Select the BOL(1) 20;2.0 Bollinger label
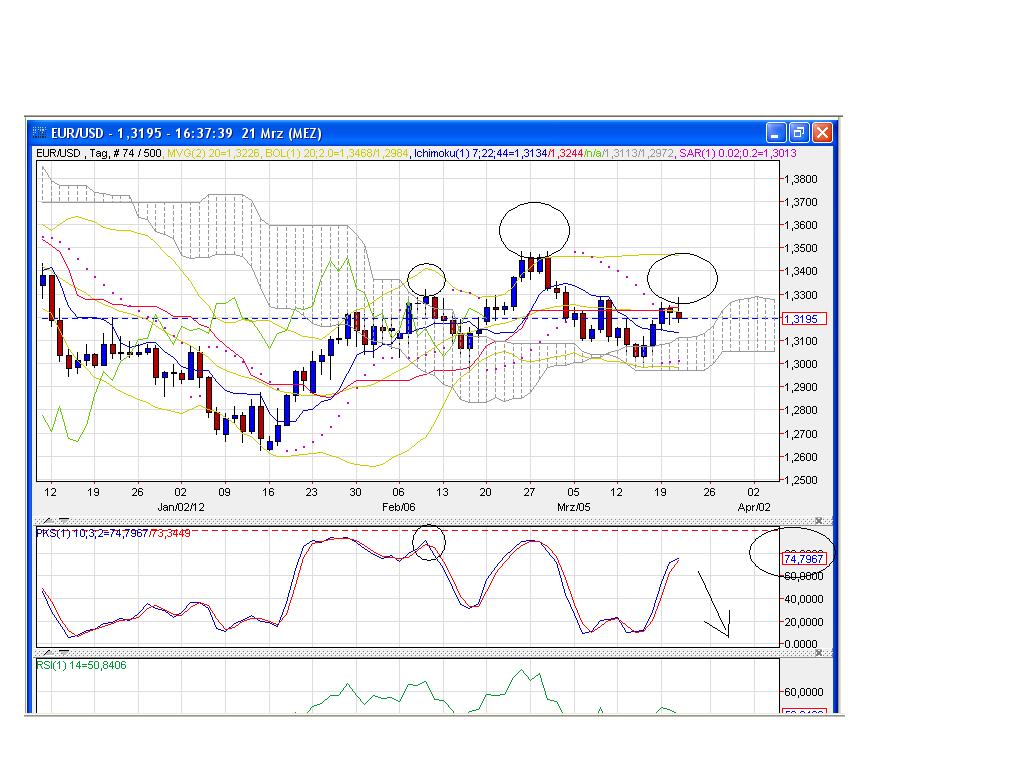 337,153
